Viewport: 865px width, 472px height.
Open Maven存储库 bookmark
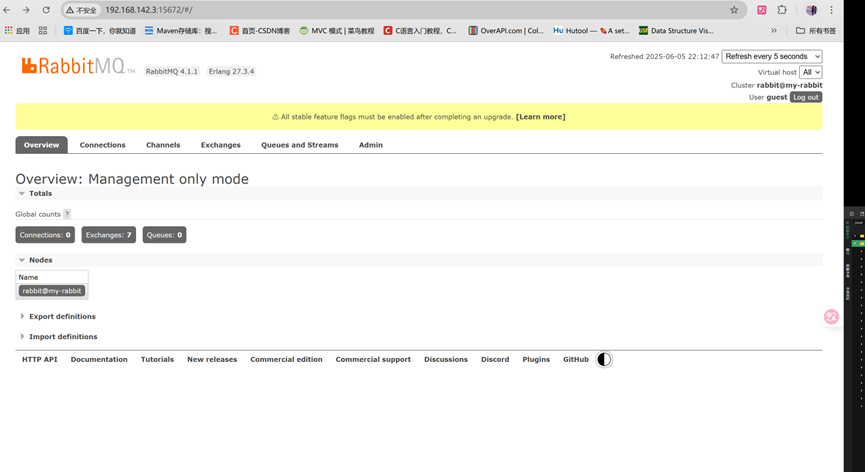(181, 31)
